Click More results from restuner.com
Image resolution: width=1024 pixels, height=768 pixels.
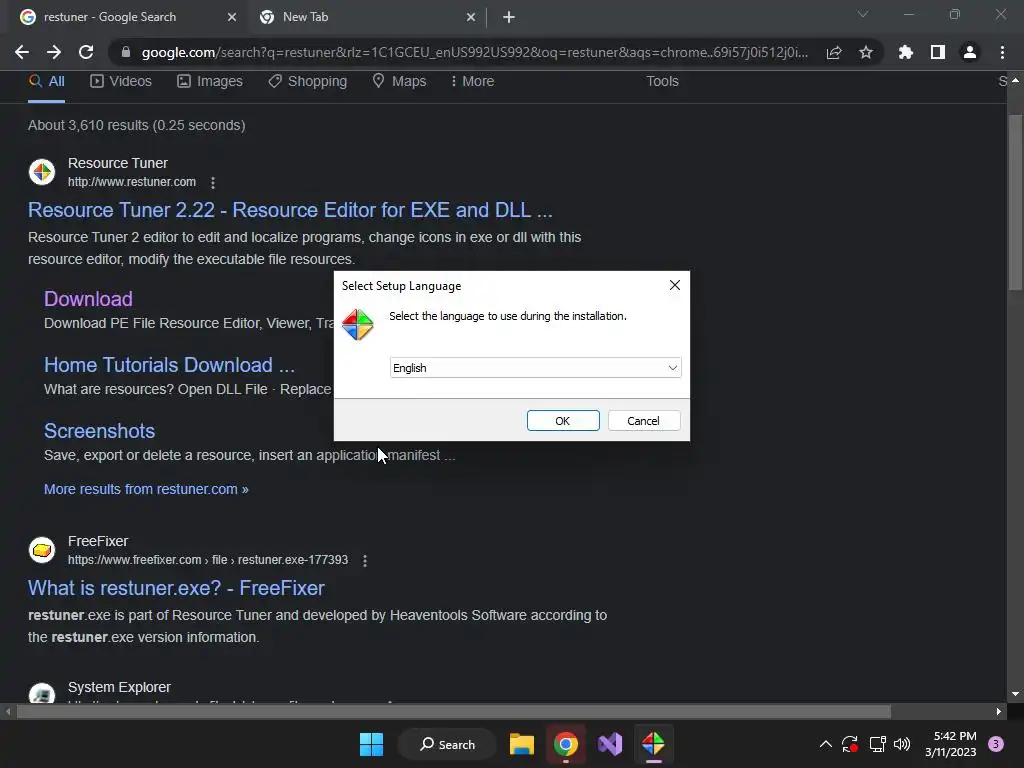[x=146, y=489]
